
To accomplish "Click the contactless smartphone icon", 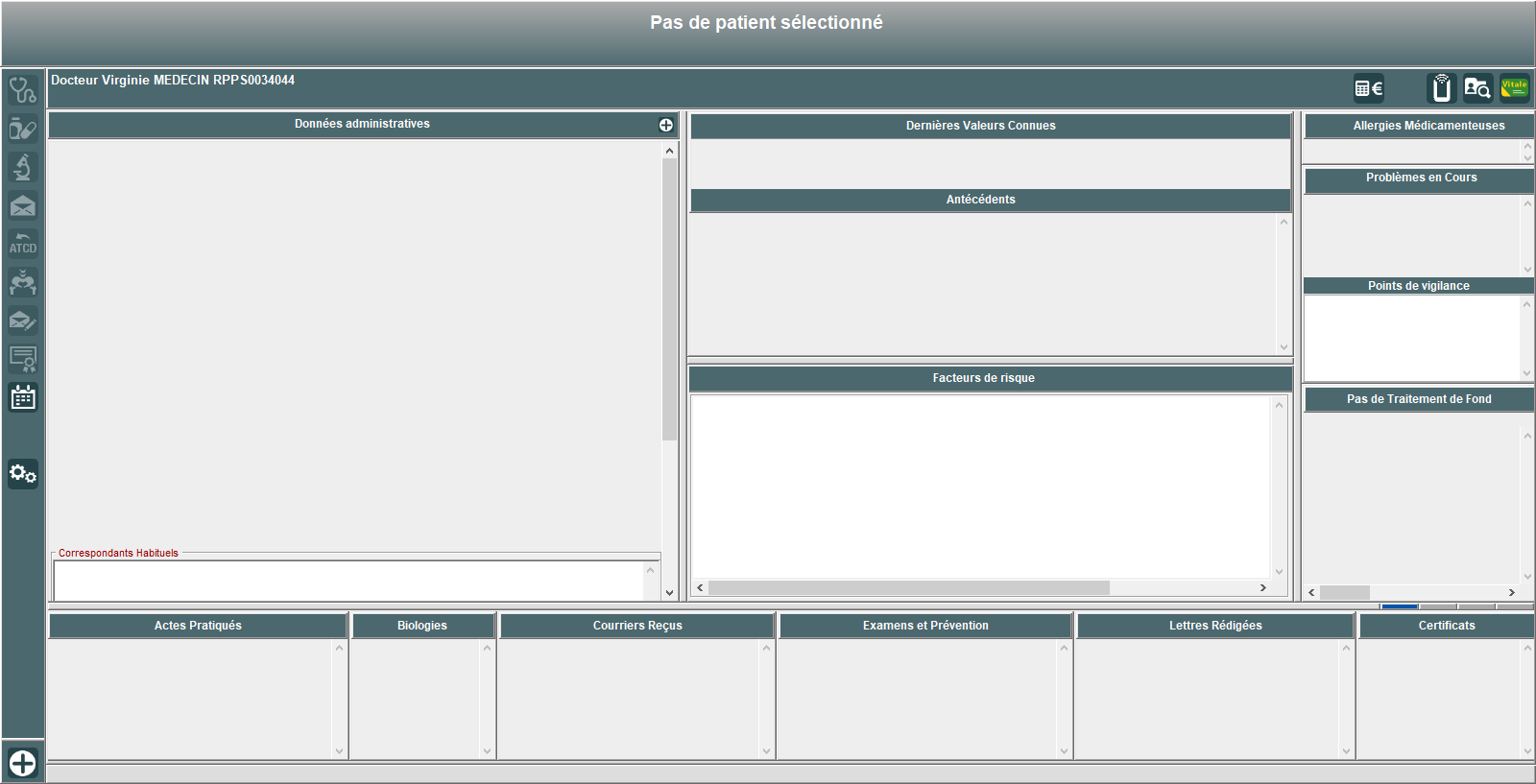I will click(1441, 88).
